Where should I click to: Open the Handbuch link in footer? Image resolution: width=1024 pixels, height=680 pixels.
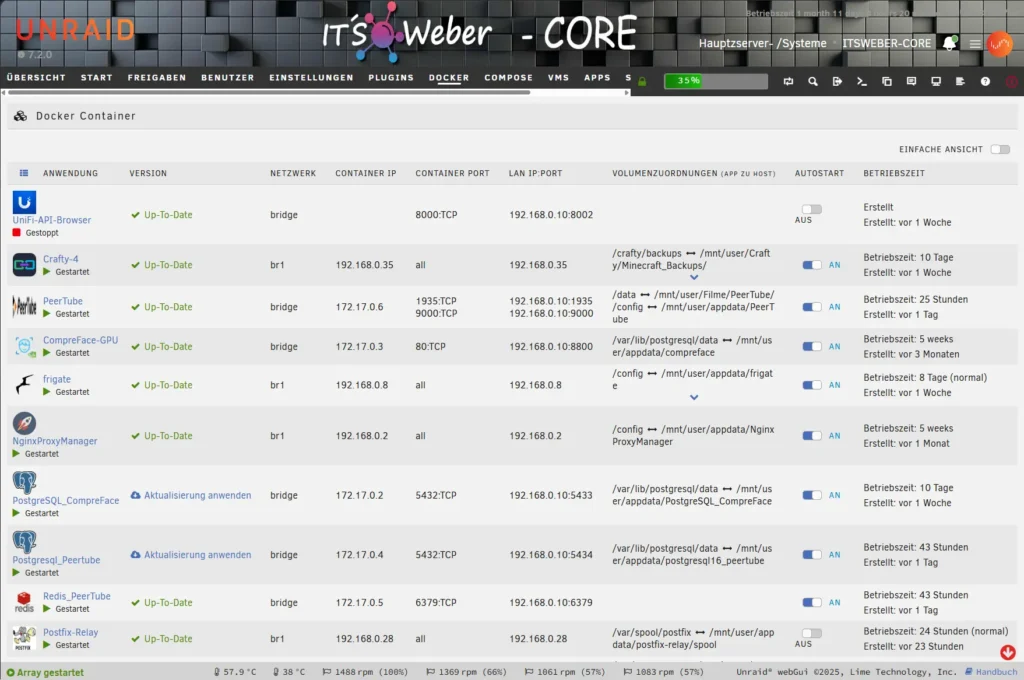996,672
